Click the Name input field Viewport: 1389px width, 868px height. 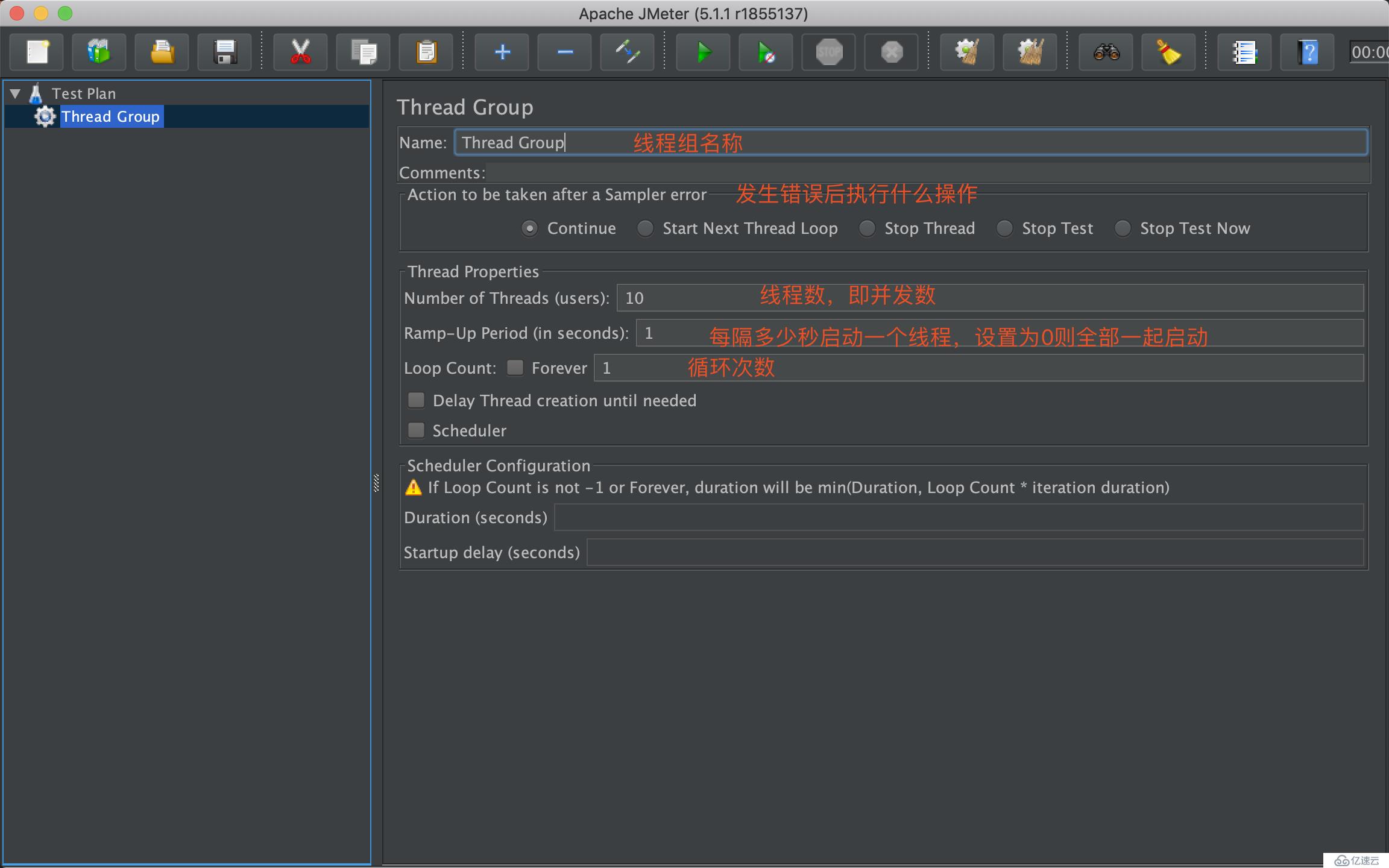(x=911, y=142)
